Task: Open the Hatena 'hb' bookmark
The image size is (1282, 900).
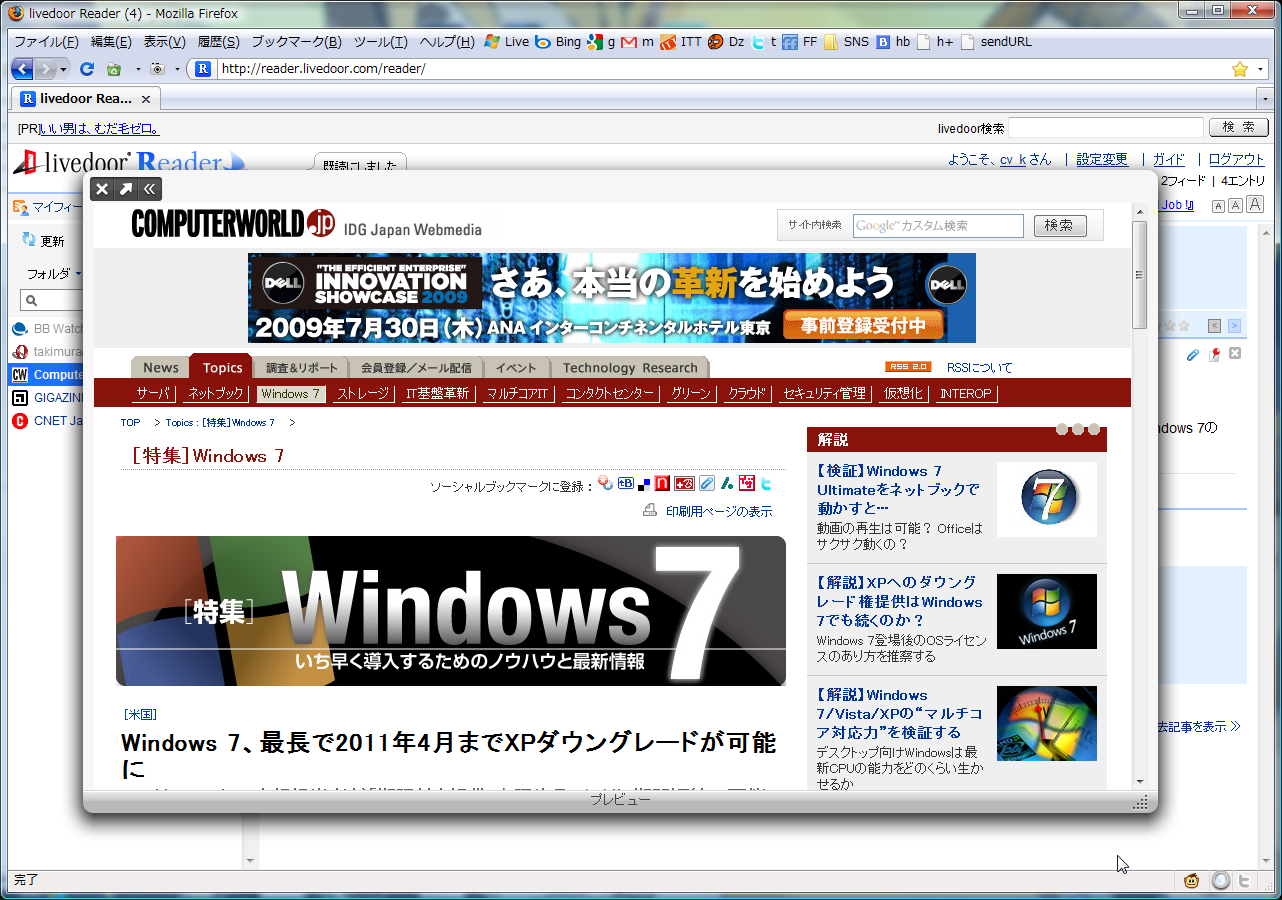Action: point(894,42)
